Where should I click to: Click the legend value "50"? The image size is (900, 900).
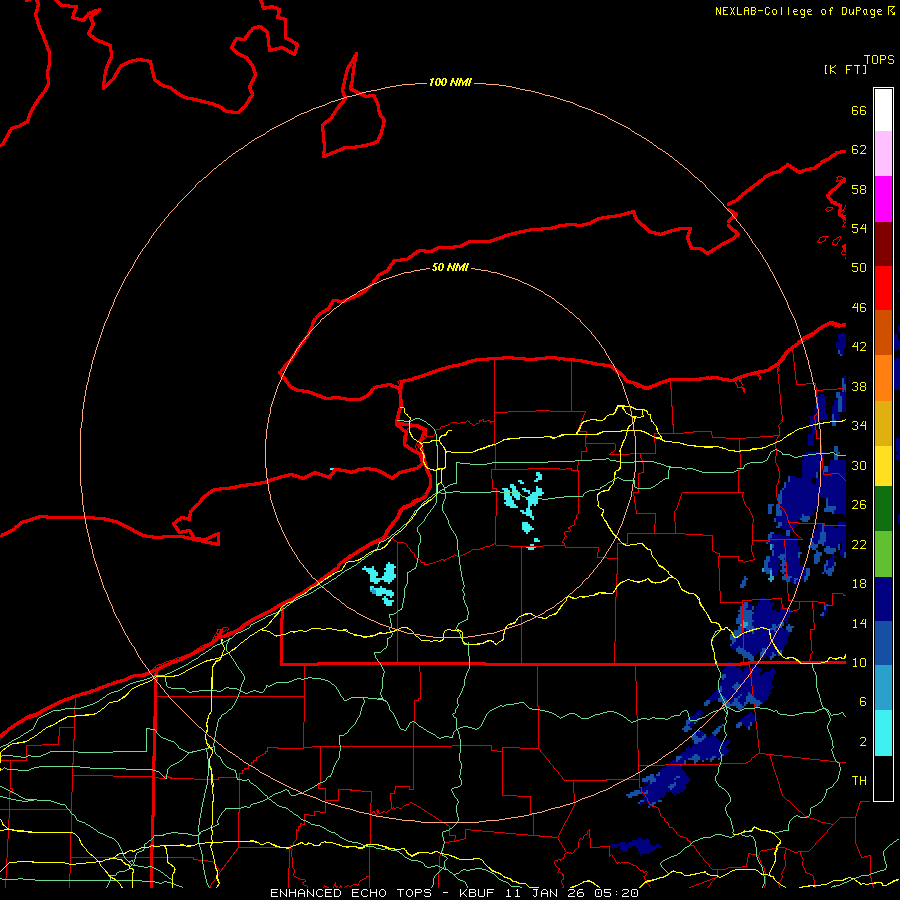pyautogui.click(x=859, y=268)
